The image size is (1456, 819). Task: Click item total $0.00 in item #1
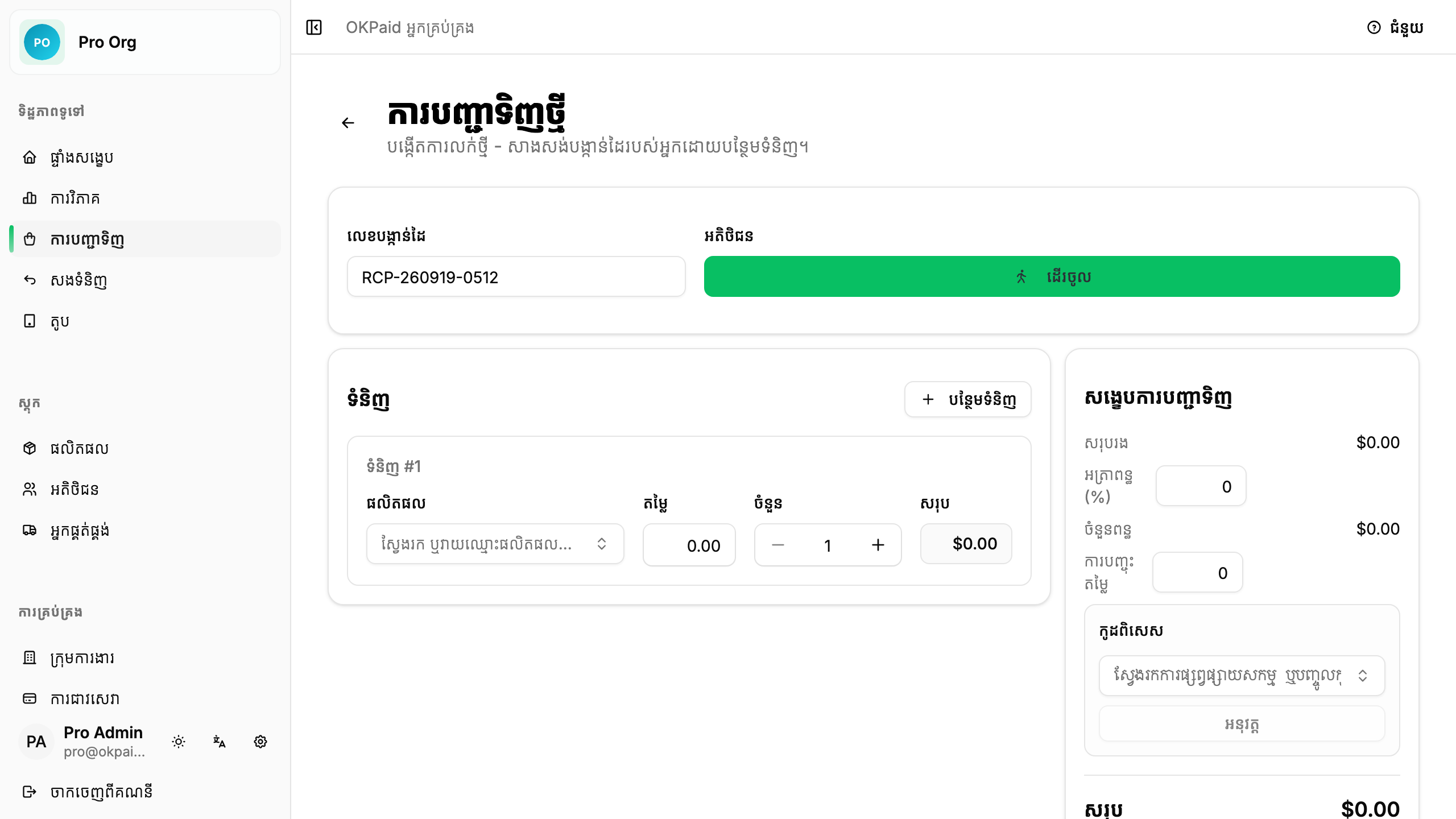pos(966,544)
